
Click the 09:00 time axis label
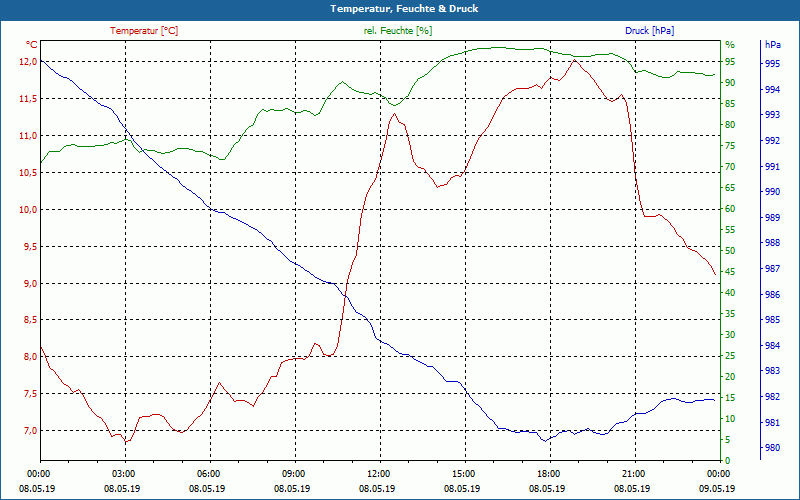[x=292, y=473]
